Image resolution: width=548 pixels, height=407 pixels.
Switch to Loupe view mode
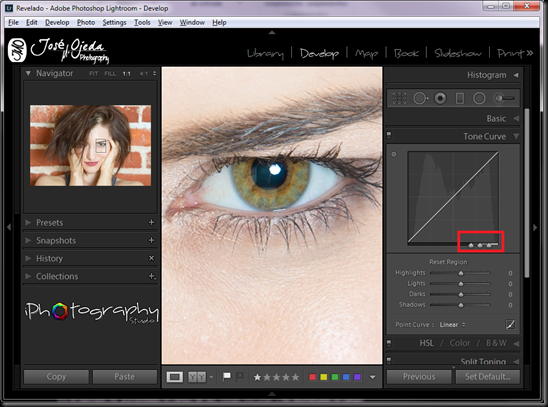(174, 377)
